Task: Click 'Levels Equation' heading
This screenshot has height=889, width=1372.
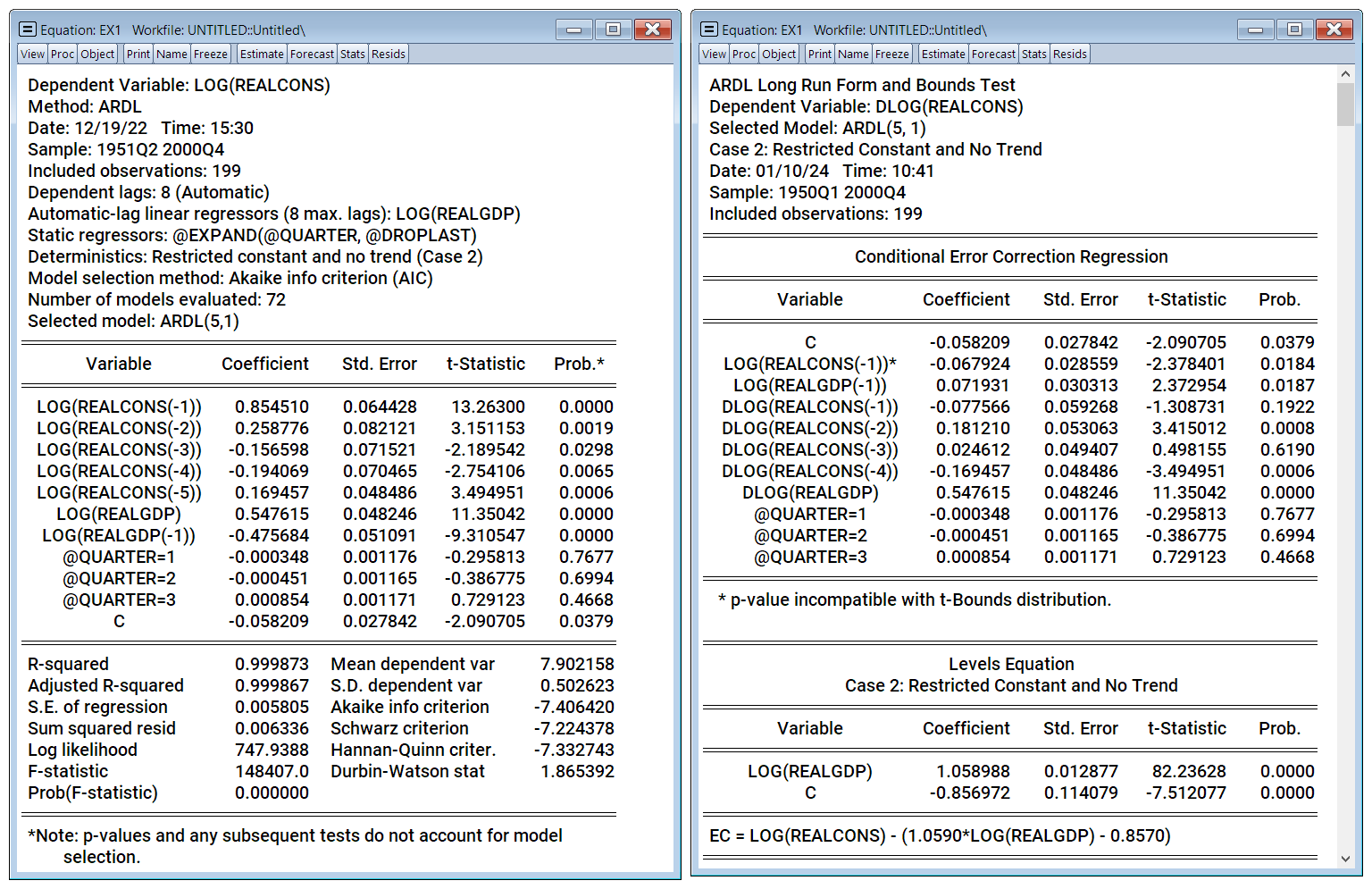Action: tap(1011, 664)
